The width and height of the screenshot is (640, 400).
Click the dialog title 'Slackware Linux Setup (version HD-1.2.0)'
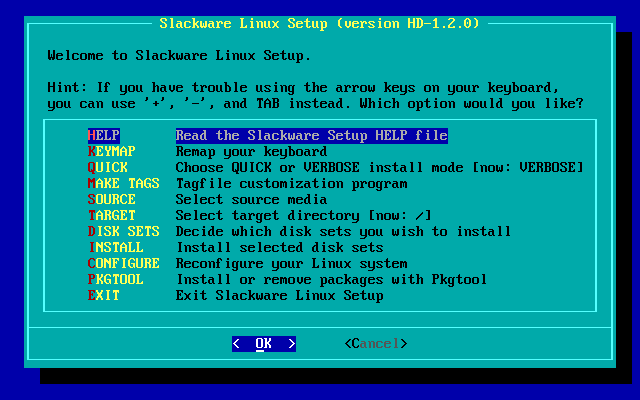(x=320, y=23)
